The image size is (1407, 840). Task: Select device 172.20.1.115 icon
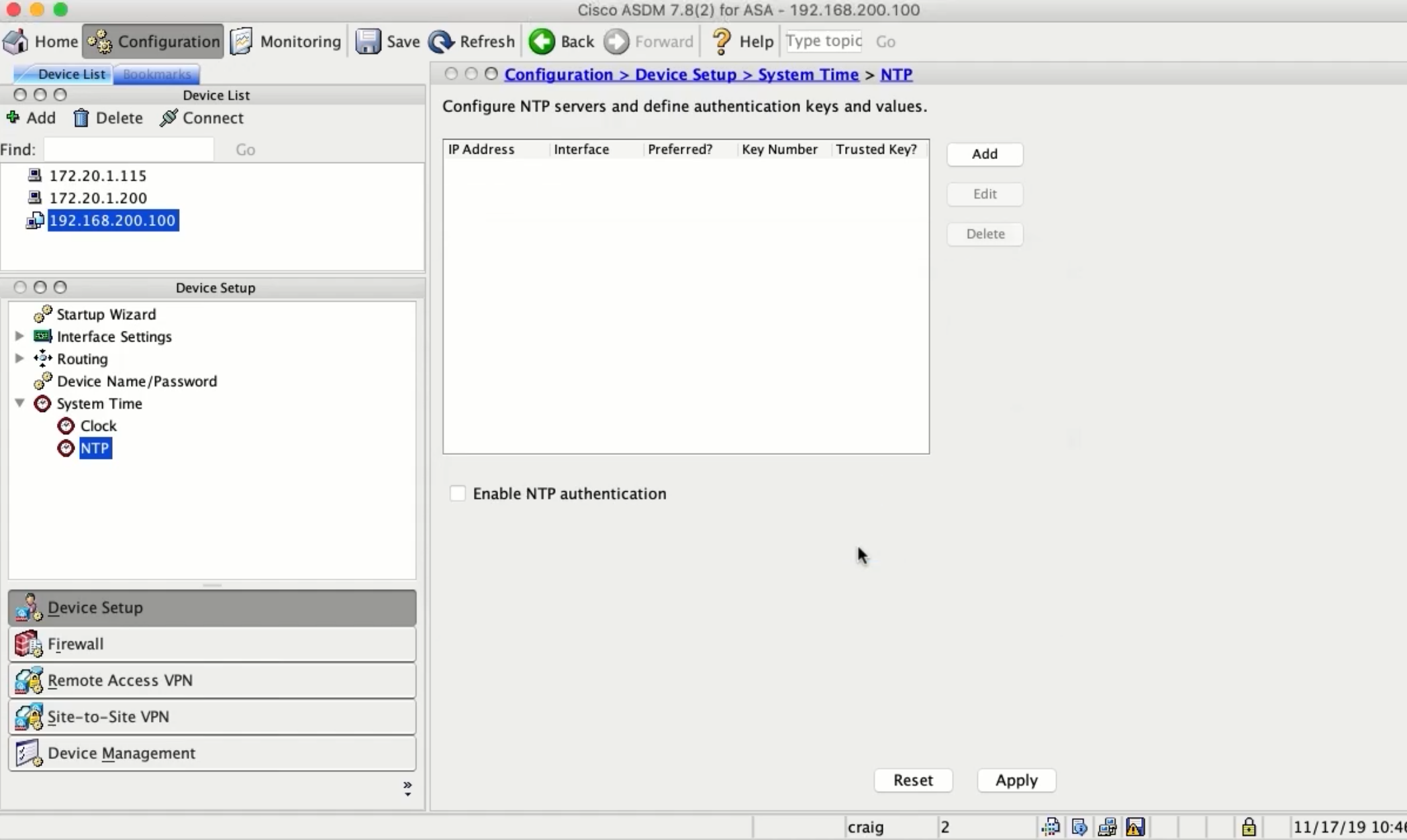35,175
